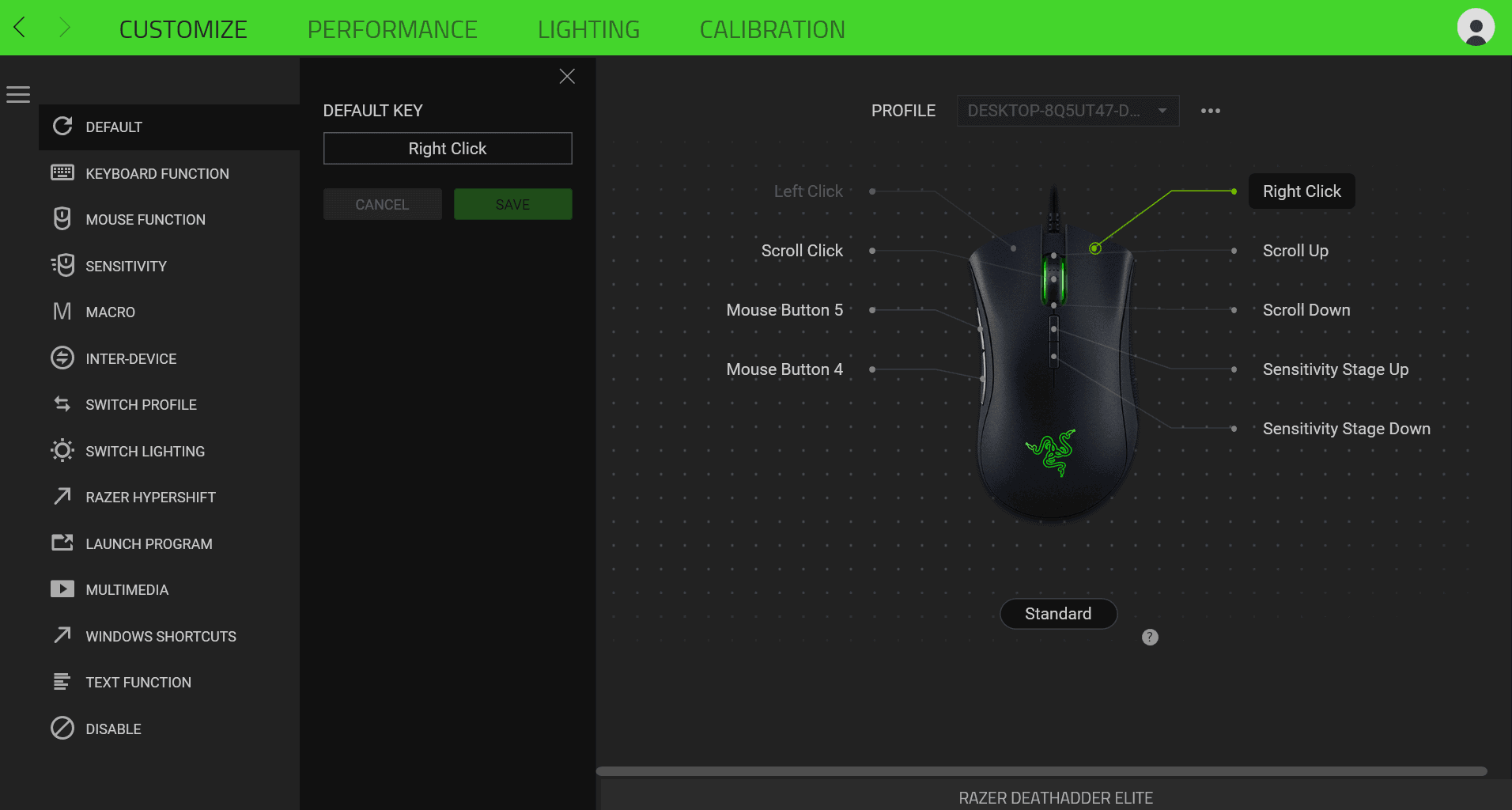Select the SWITCH PROFILE option label

click(141, 405)
